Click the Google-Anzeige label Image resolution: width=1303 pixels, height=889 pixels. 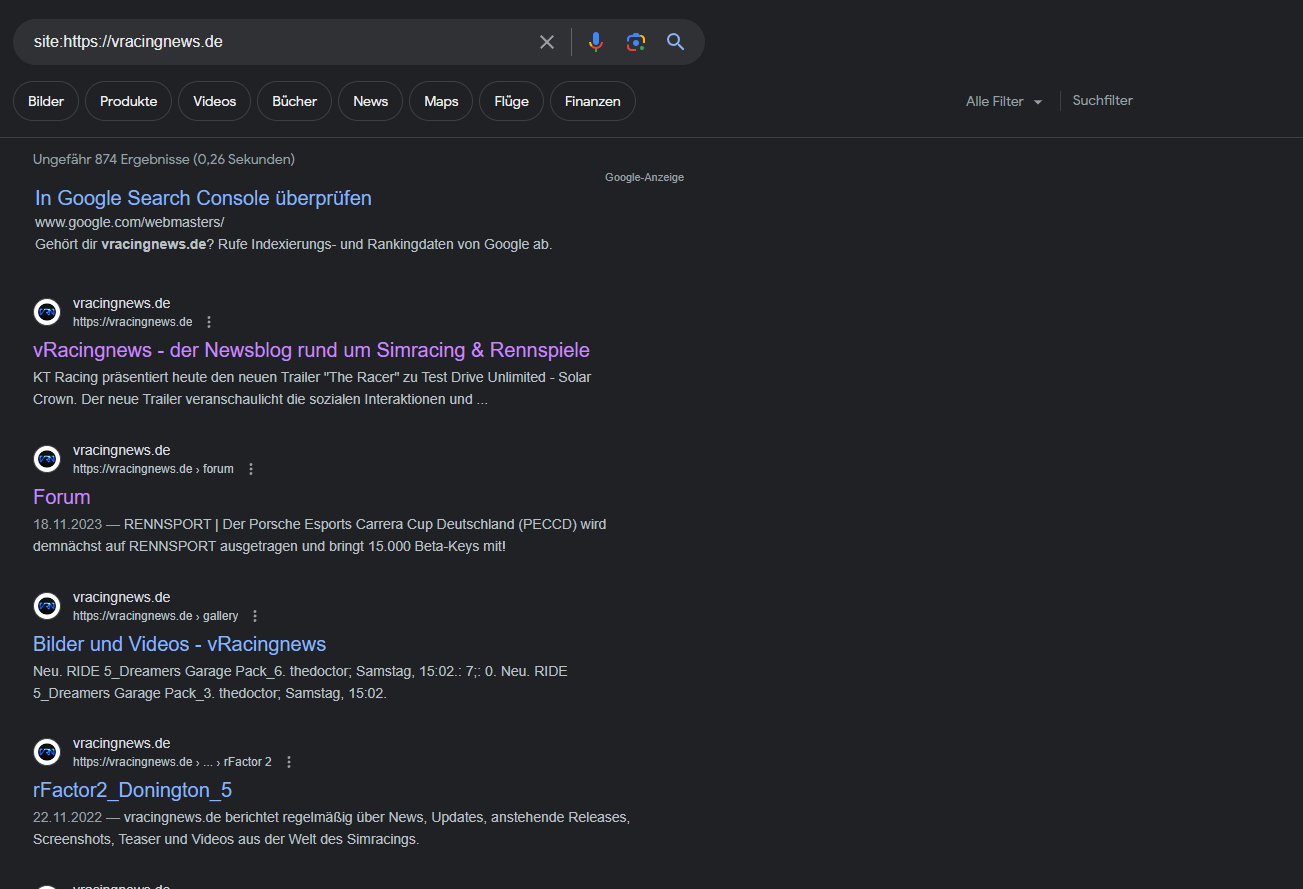click(x=644, y=177)
